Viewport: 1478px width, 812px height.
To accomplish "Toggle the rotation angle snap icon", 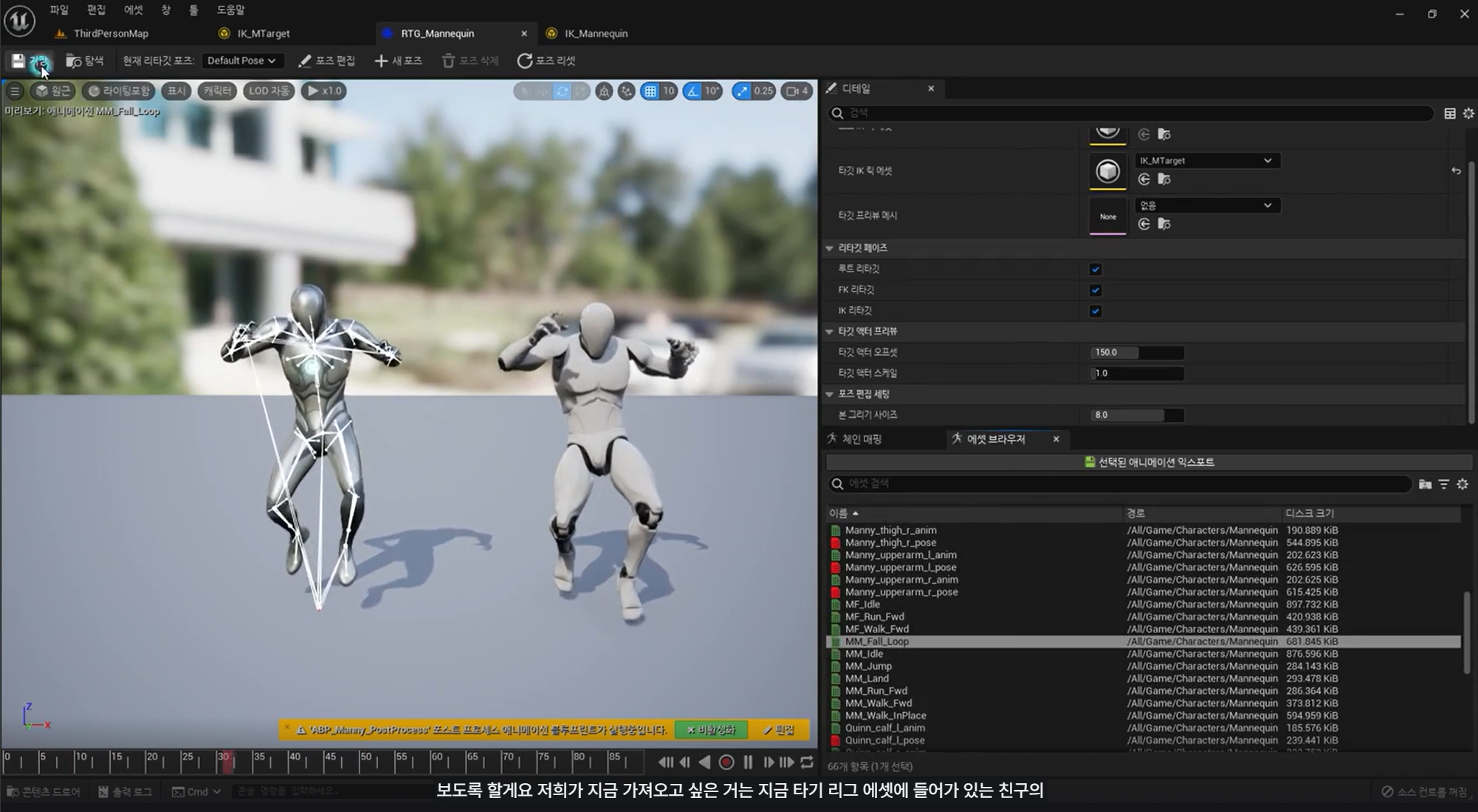I will point(692,92).
